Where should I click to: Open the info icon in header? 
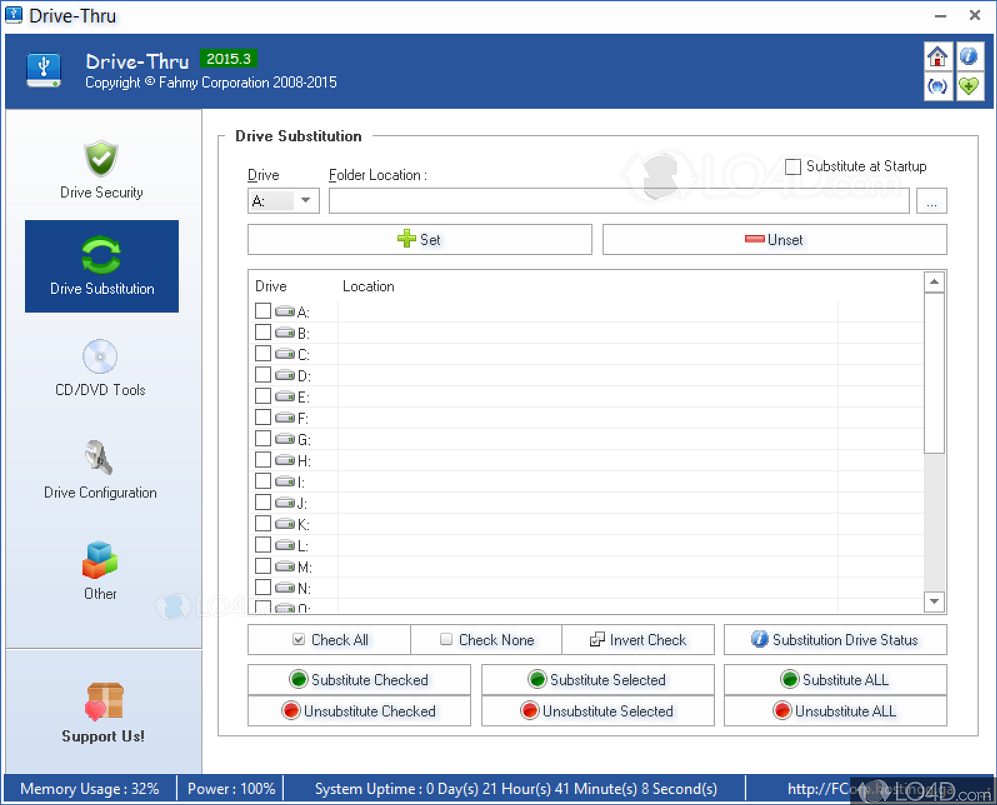(x=968, y=56)
